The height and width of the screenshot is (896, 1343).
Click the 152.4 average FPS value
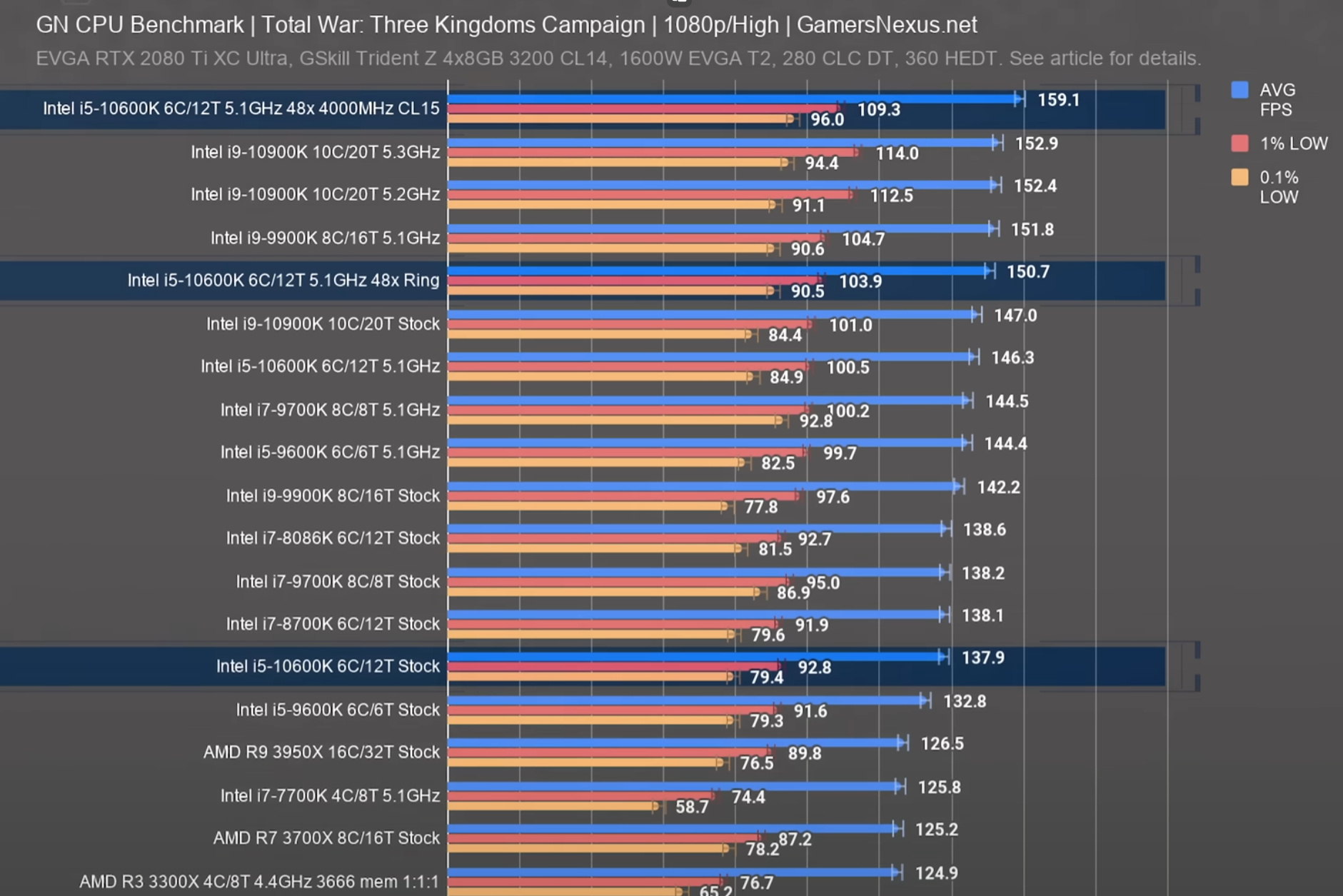point(1035,186)
